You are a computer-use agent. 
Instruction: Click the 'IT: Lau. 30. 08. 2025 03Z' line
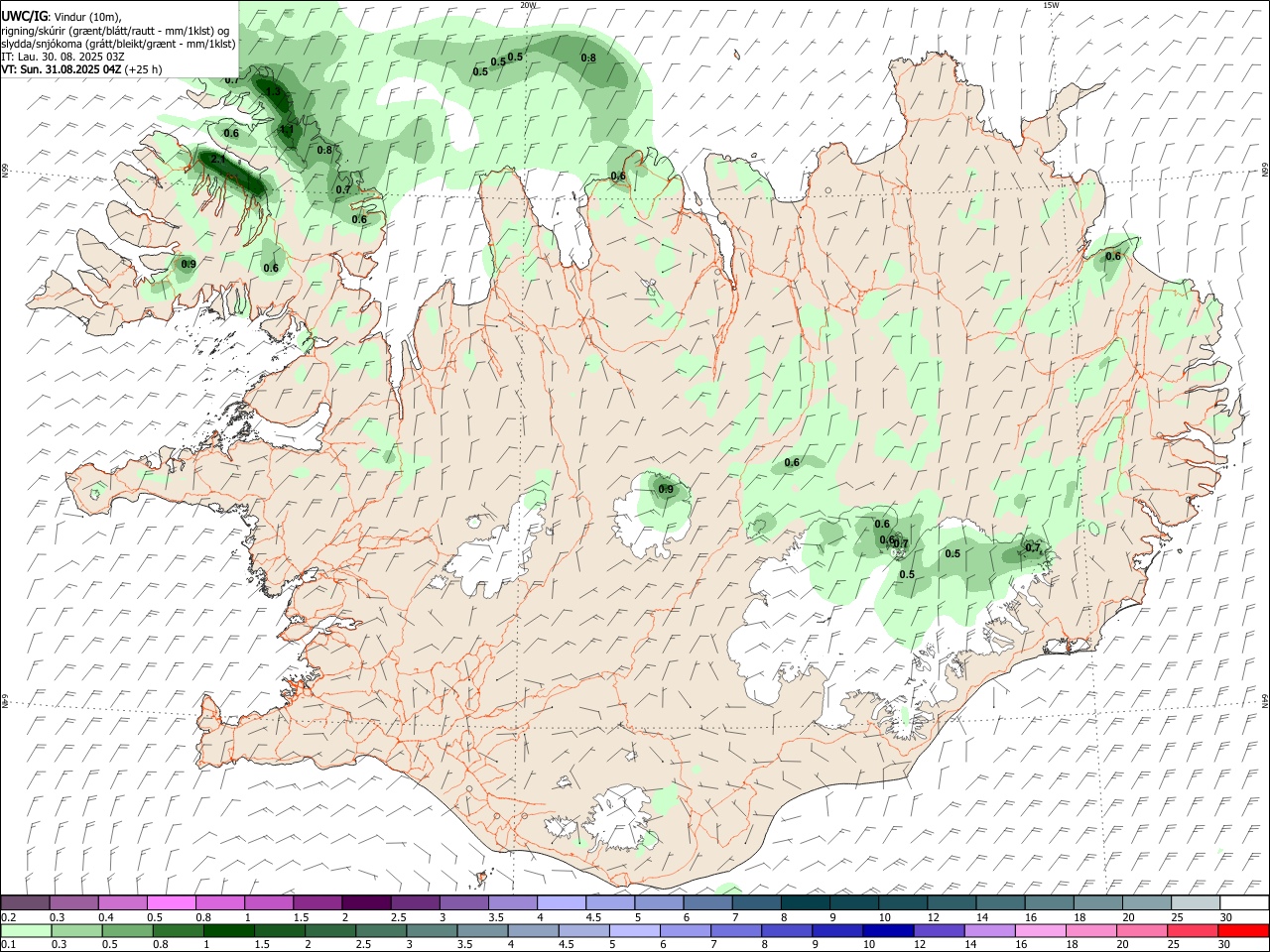click(x=63, y=57)
